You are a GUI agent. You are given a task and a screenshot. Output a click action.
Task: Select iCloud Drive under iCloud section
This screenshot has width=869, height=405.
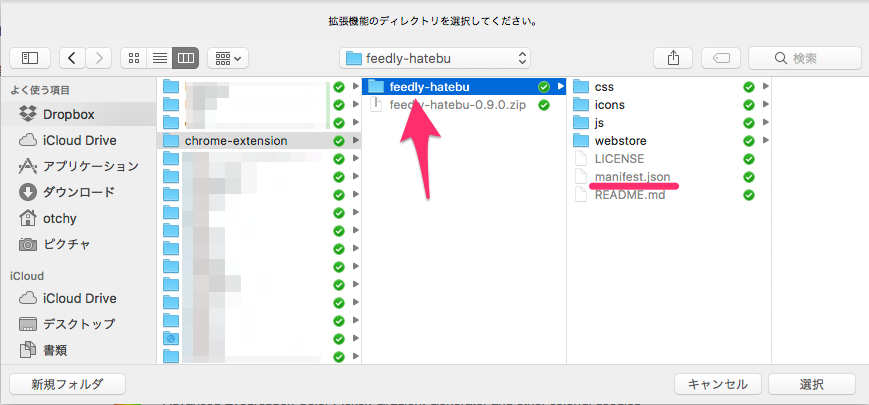tap(78, 298)
